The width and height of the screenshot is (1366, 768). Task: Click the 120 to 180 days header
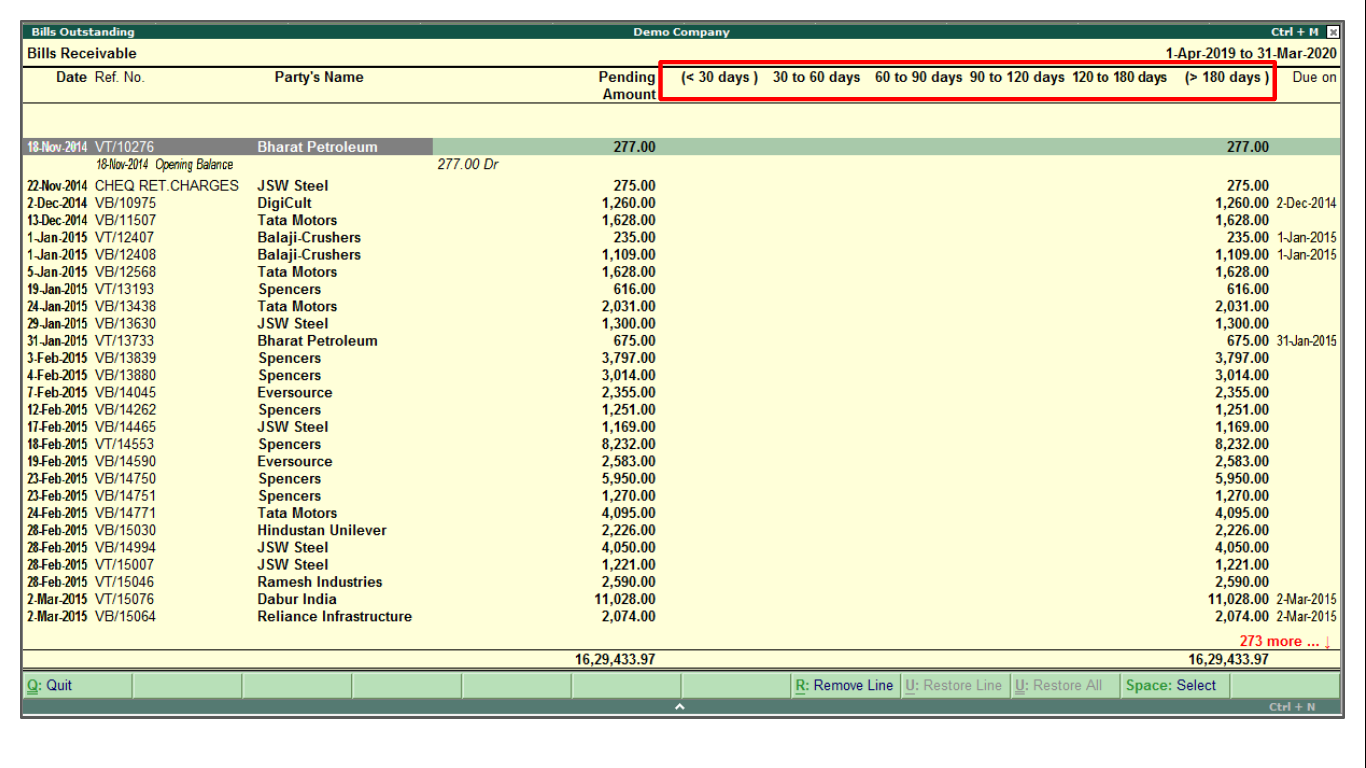click(1119, 77)
